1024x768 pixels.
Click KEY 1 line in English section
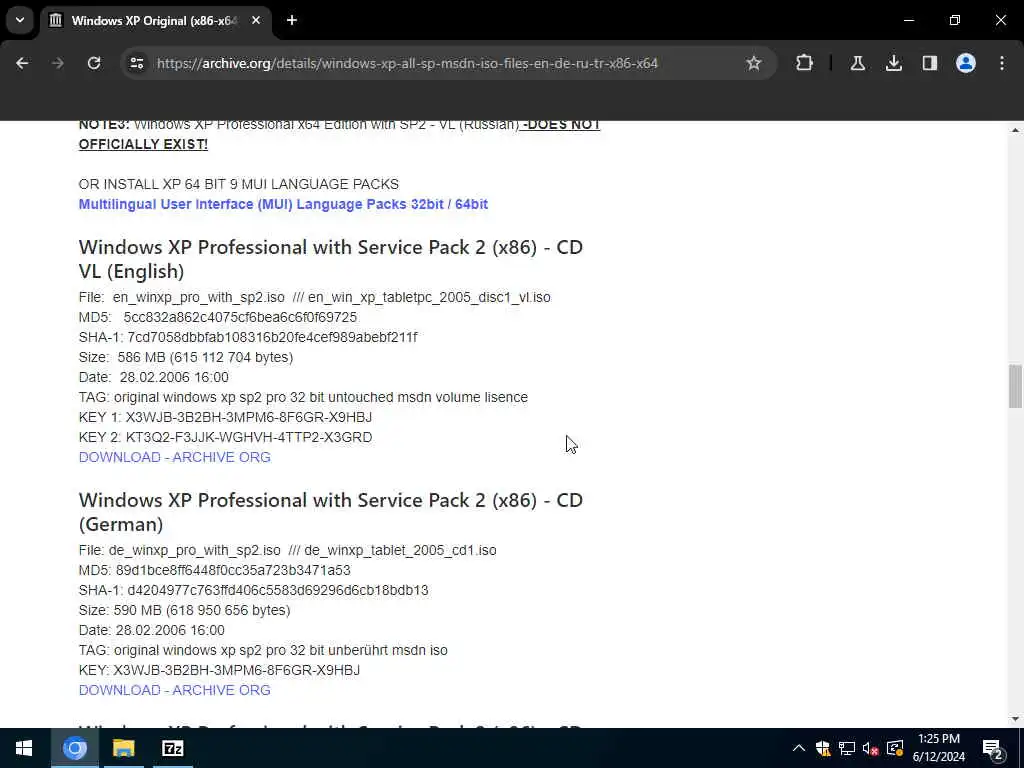point(225,417)
